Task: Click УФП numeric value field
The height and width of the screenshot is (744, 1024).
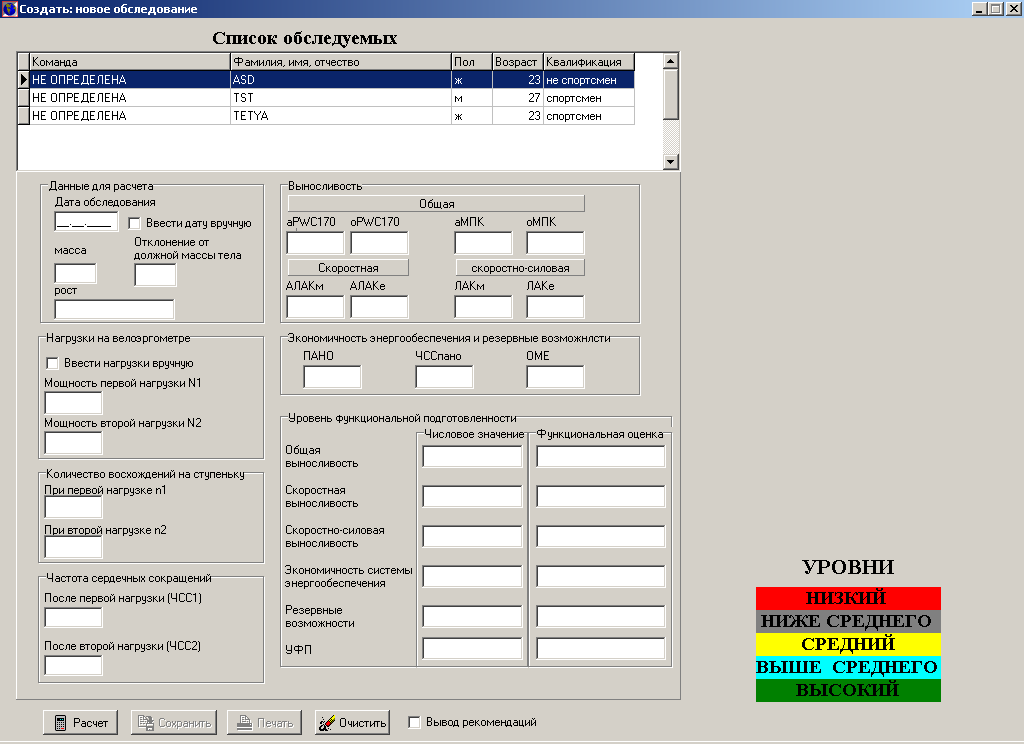Action: tap(472, 649)
